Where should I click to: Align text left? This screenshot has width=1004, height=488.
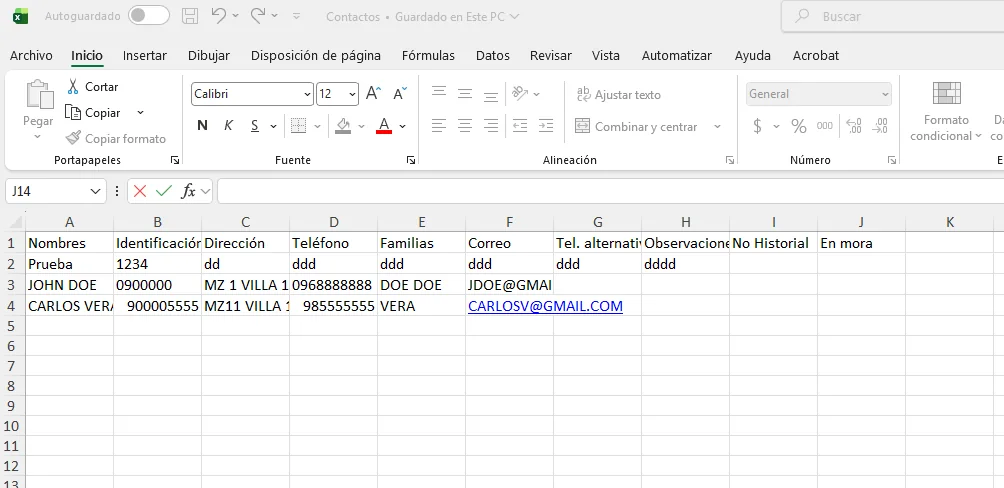tap(439, 126)
